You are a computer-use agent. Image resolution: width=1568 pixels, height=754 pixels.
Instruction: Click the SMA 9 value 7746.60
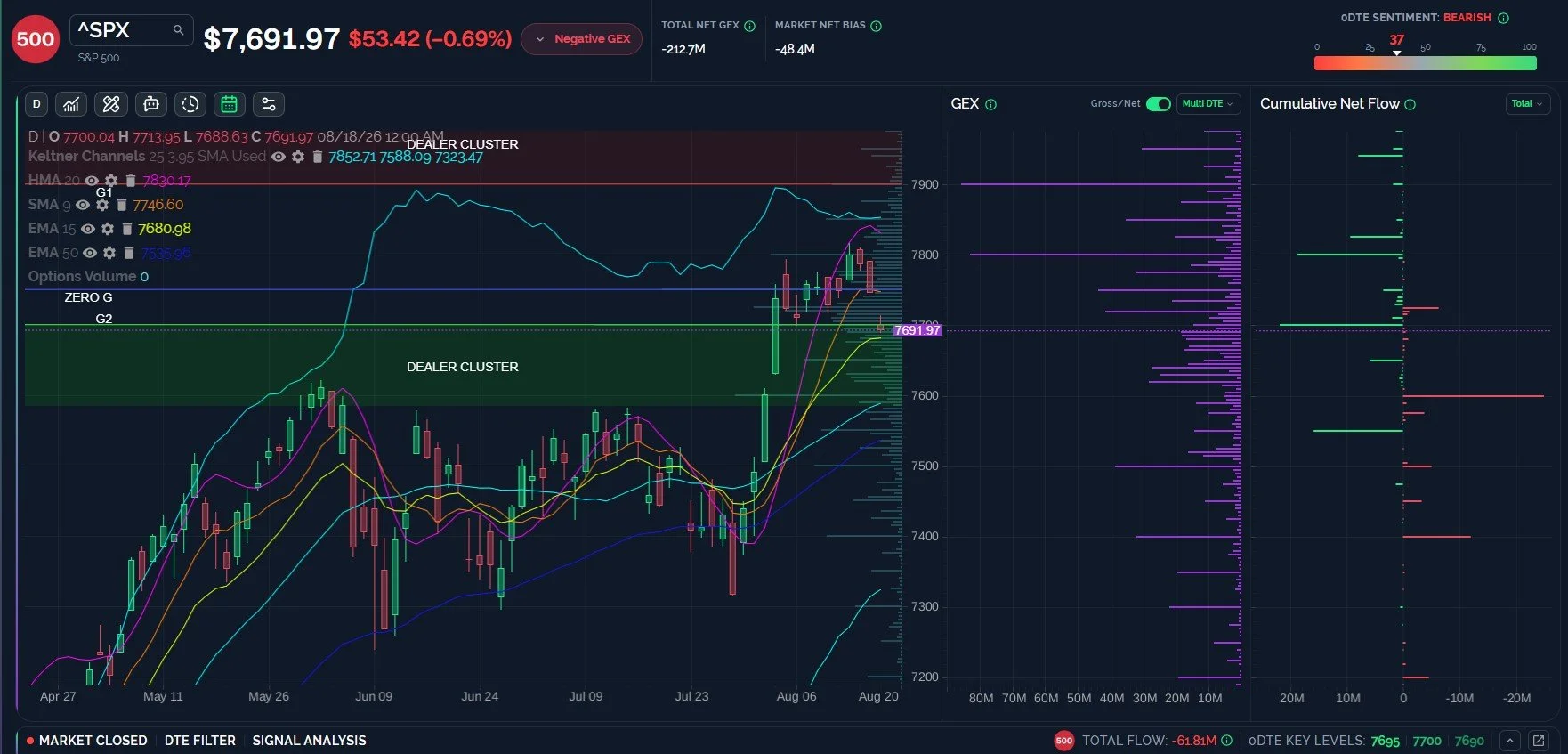[x=158, y=205]
